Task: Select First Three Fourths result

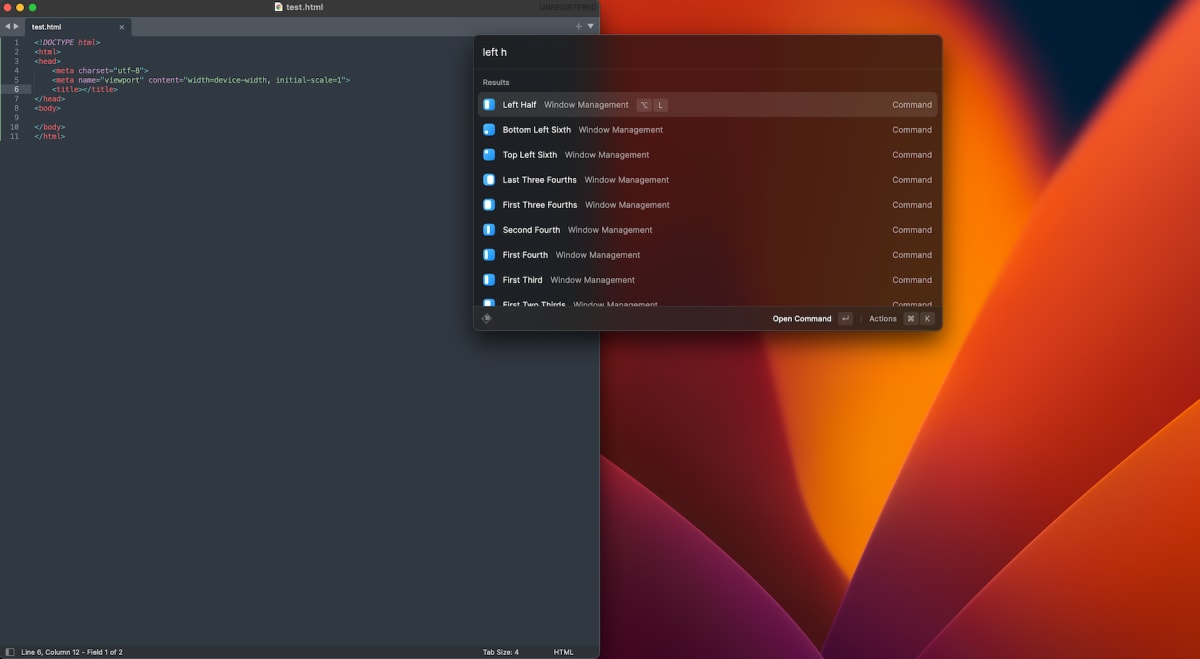Action: click(x=708, y=205)
